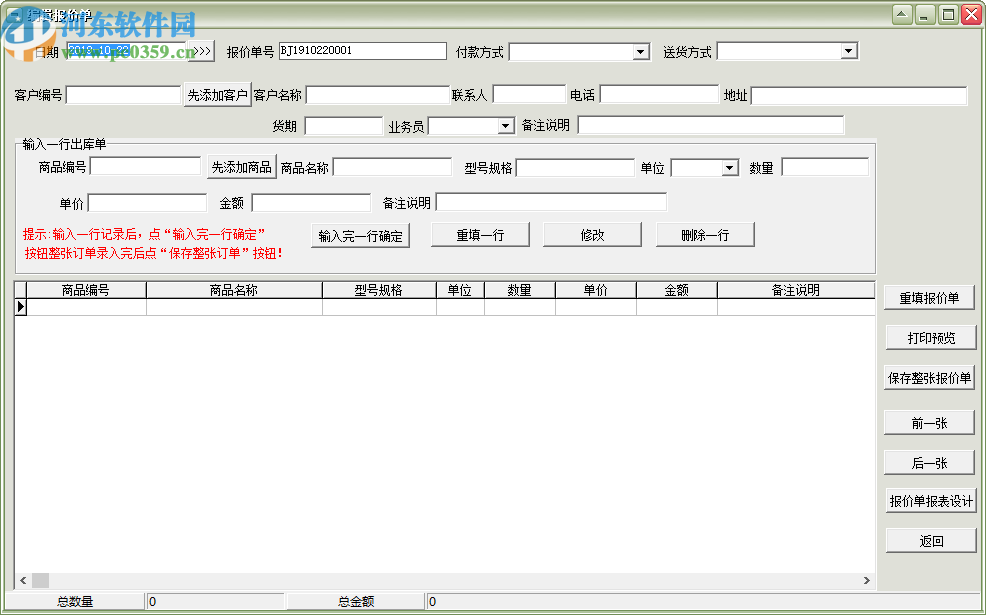
Task: Open the 付款方式 dropdown
Action: tap(641, 52)
